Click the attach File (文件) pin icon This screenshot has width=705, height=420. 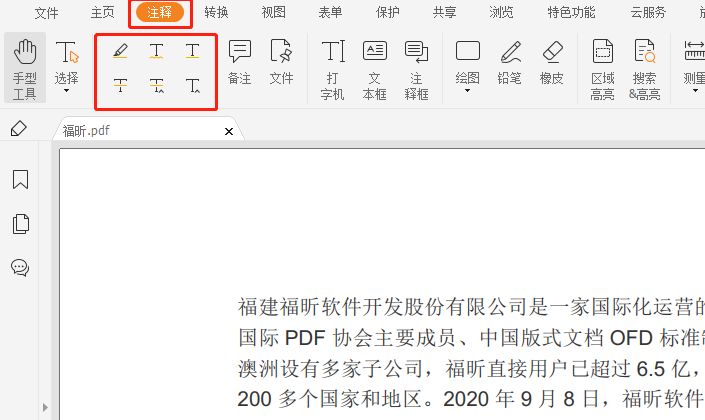tap(282, 62)
